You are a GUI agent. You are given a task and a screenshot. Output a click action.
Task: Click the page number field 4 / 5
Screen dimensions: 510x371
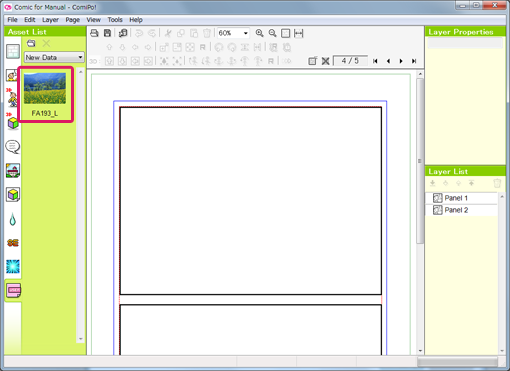click(x=350, y=61)
